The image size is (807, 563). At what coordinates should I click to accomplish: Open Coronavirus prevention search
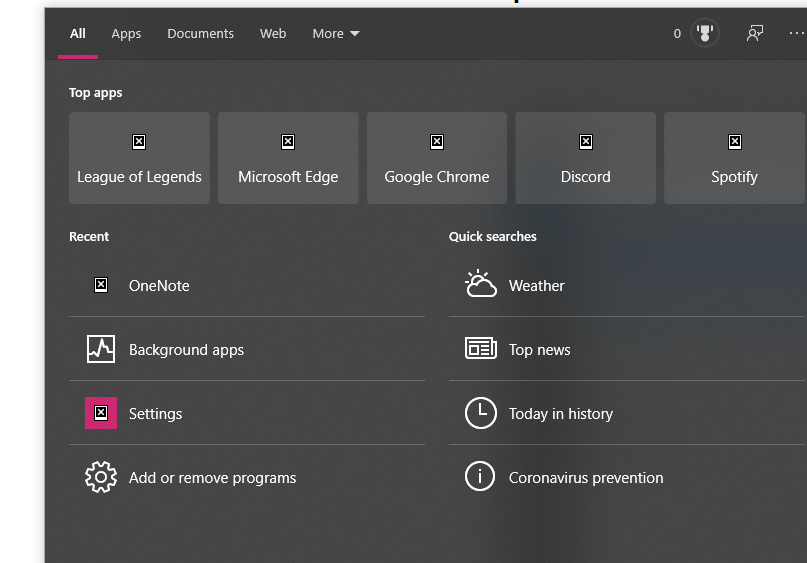627,478
